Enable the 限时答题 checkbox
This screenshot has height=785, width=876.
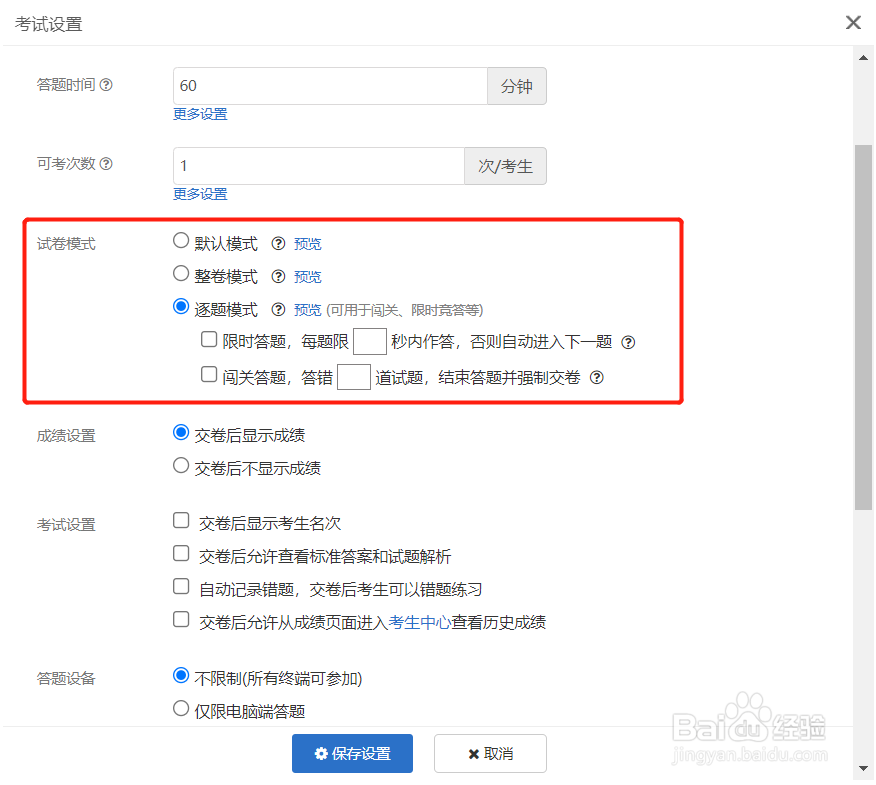[x=207, y=341]
